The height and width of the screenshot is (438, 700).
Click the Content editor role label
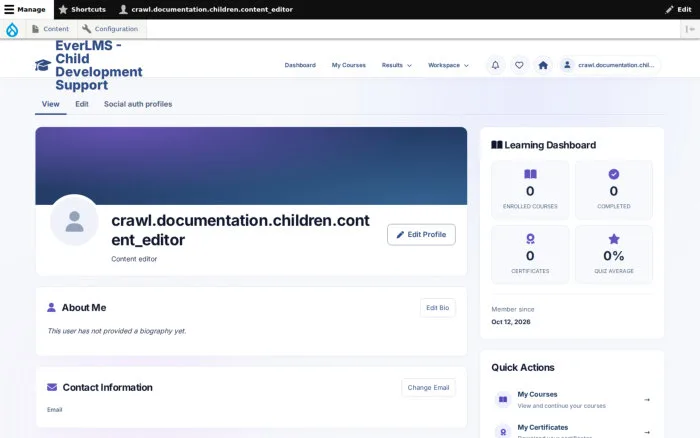(x=134, y=259)
